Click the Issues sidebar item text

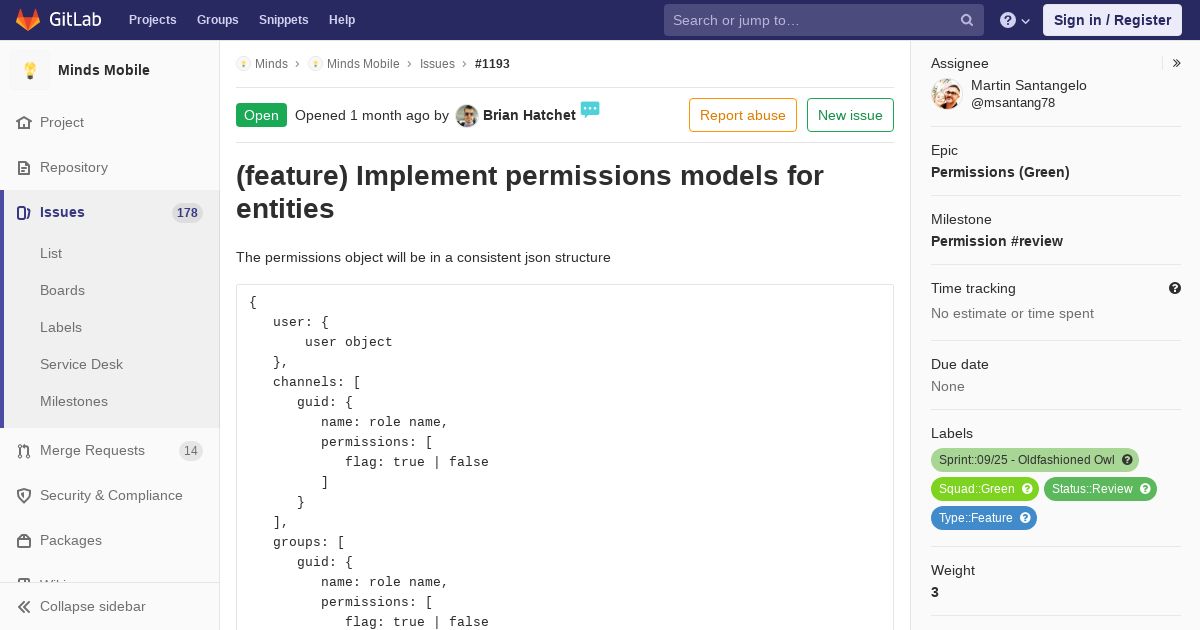(62, 212)
